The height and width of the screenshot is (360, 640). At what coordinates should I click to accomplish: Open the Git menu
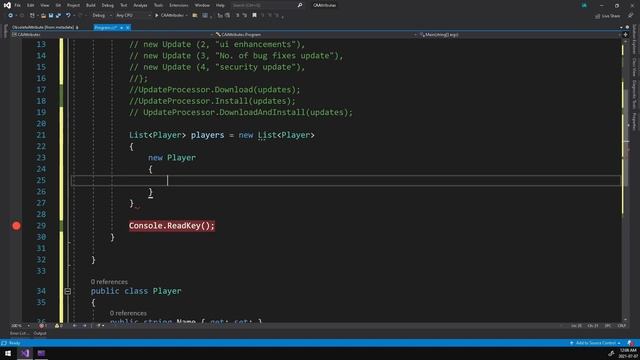pos(58,5)
